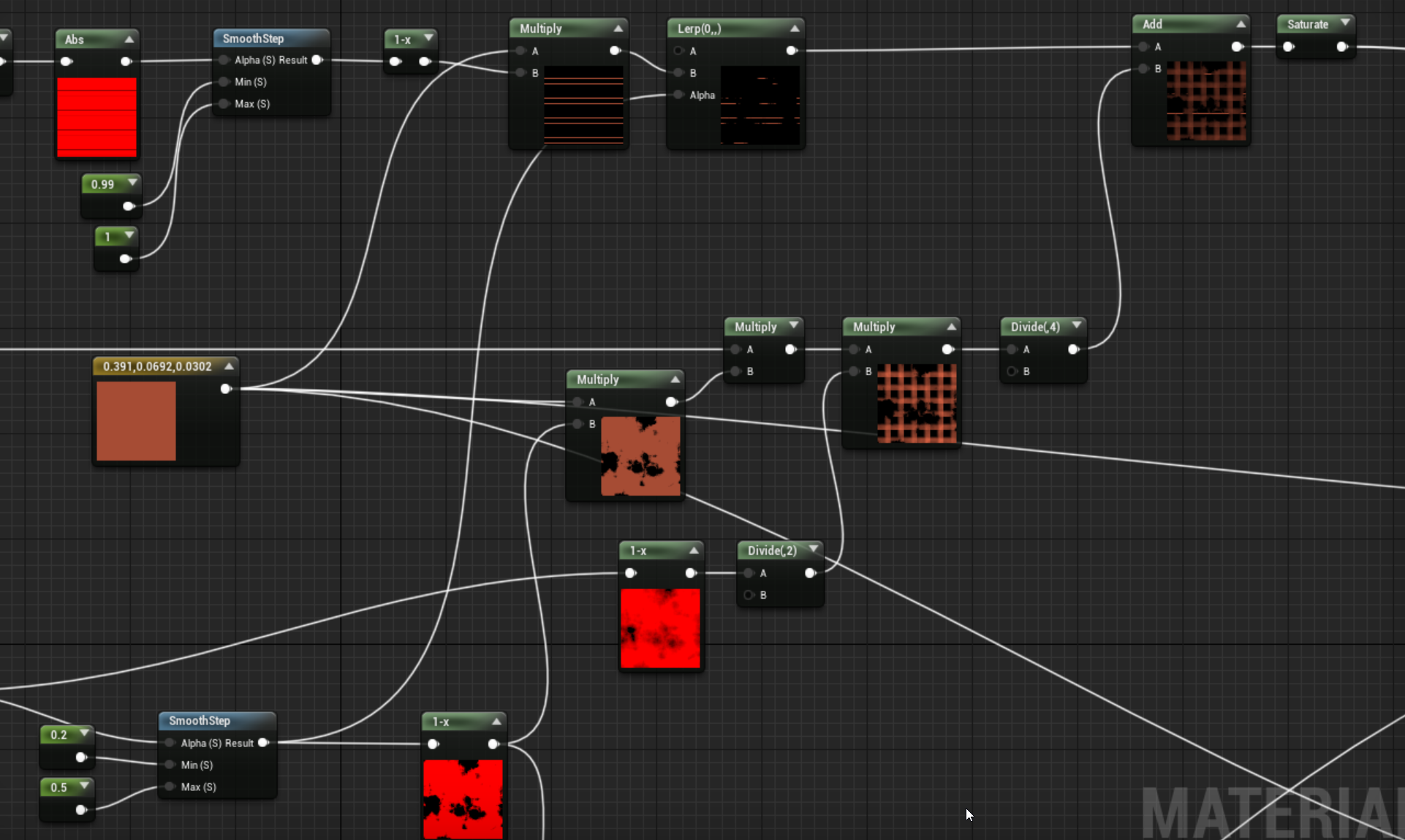The image size is (1405, 840).
Task: Click the bottom 1-x red splatter preview
Action: pyautogui.click(x=463, y=799)
